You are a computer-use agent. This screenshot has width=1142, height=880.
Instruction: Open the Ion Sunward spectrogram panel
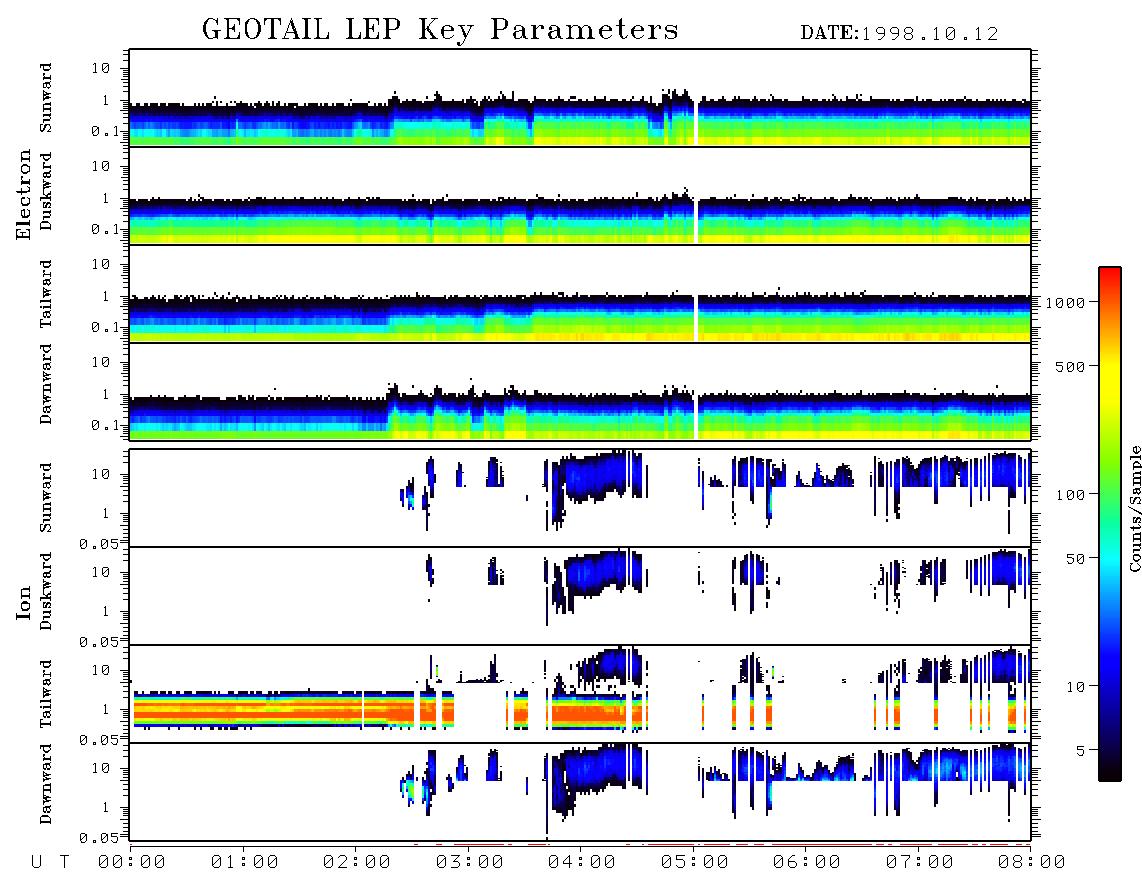click(580, 498)
